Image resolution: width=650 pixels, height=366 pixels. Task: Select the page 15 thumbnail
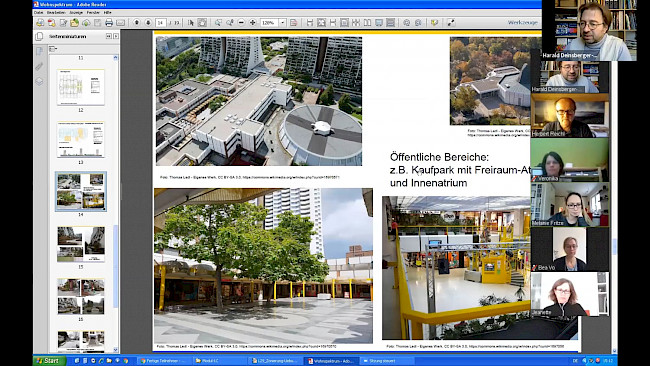[x=81, y=244]
